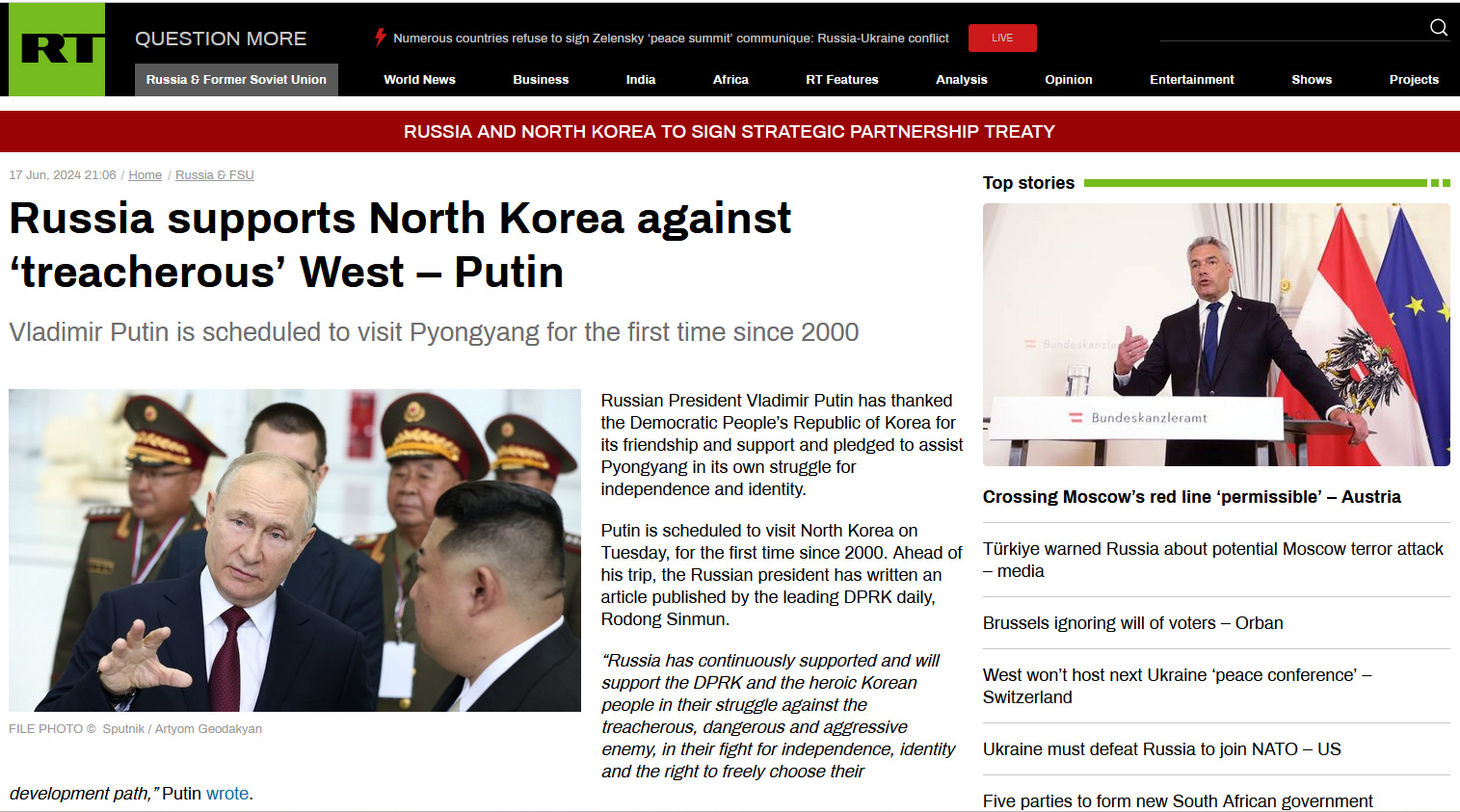Open 'Crossing Moscow's red line permissible' story

coord(1192,497)
